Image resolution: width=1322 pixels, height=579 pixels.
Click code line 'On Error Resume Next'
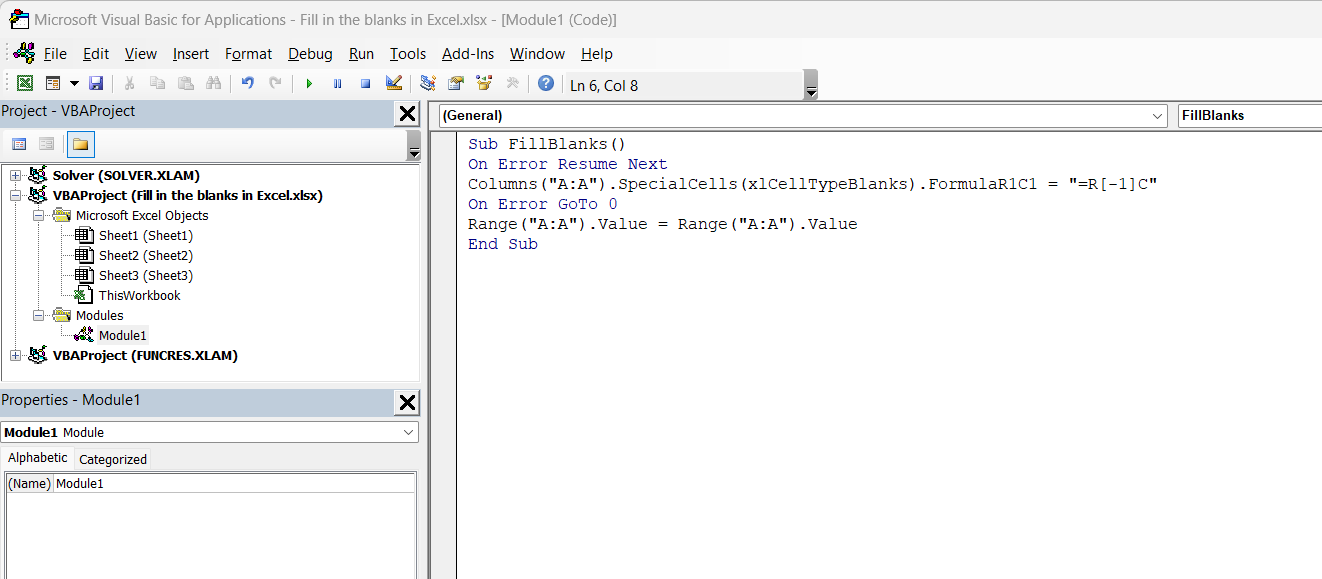tap(567, 164)
